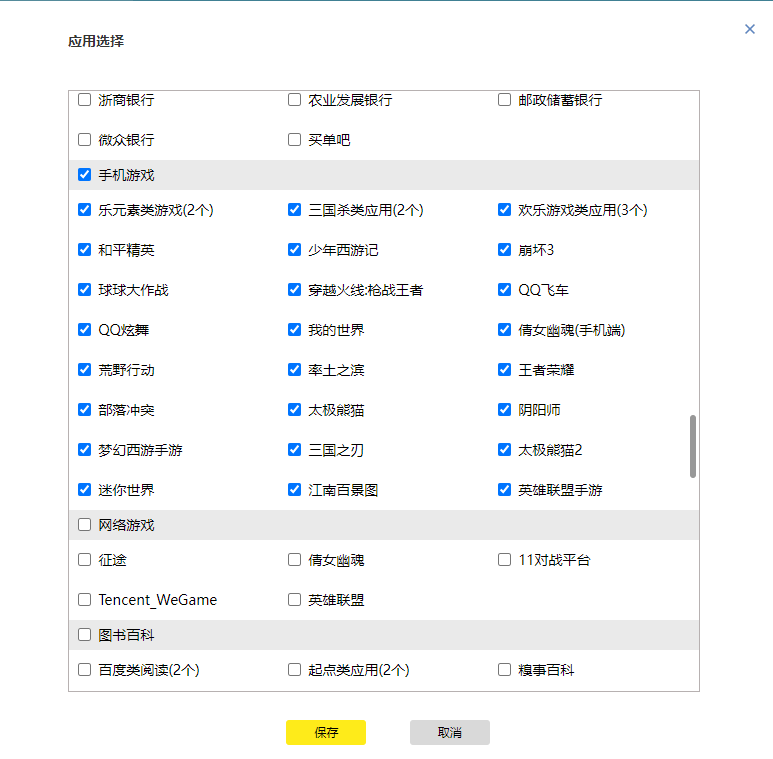Uncheck 欢乐游戏类应用(3个)
773x759 pixels.
point(504,209)
